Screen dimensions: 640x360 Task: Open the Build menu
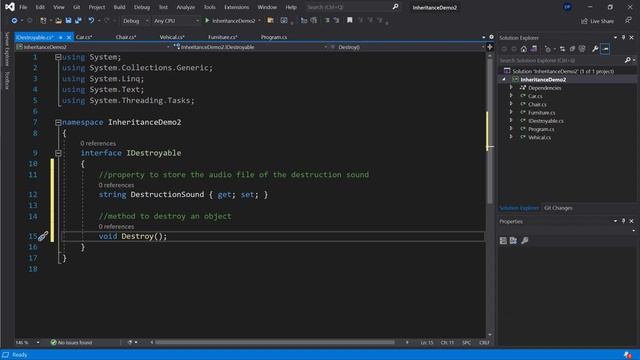coord(120,7)
